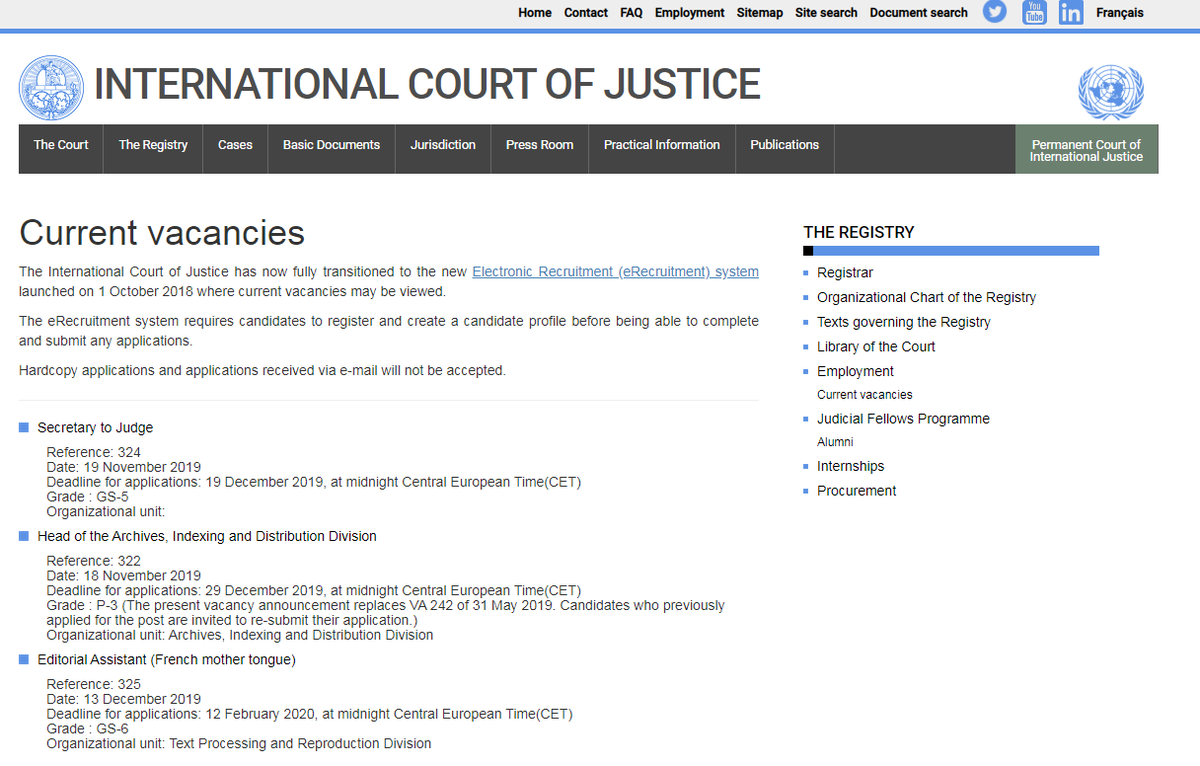Open Procurement in the sidebar
This screenshot has height=766, width=1200.
[857, 491]
